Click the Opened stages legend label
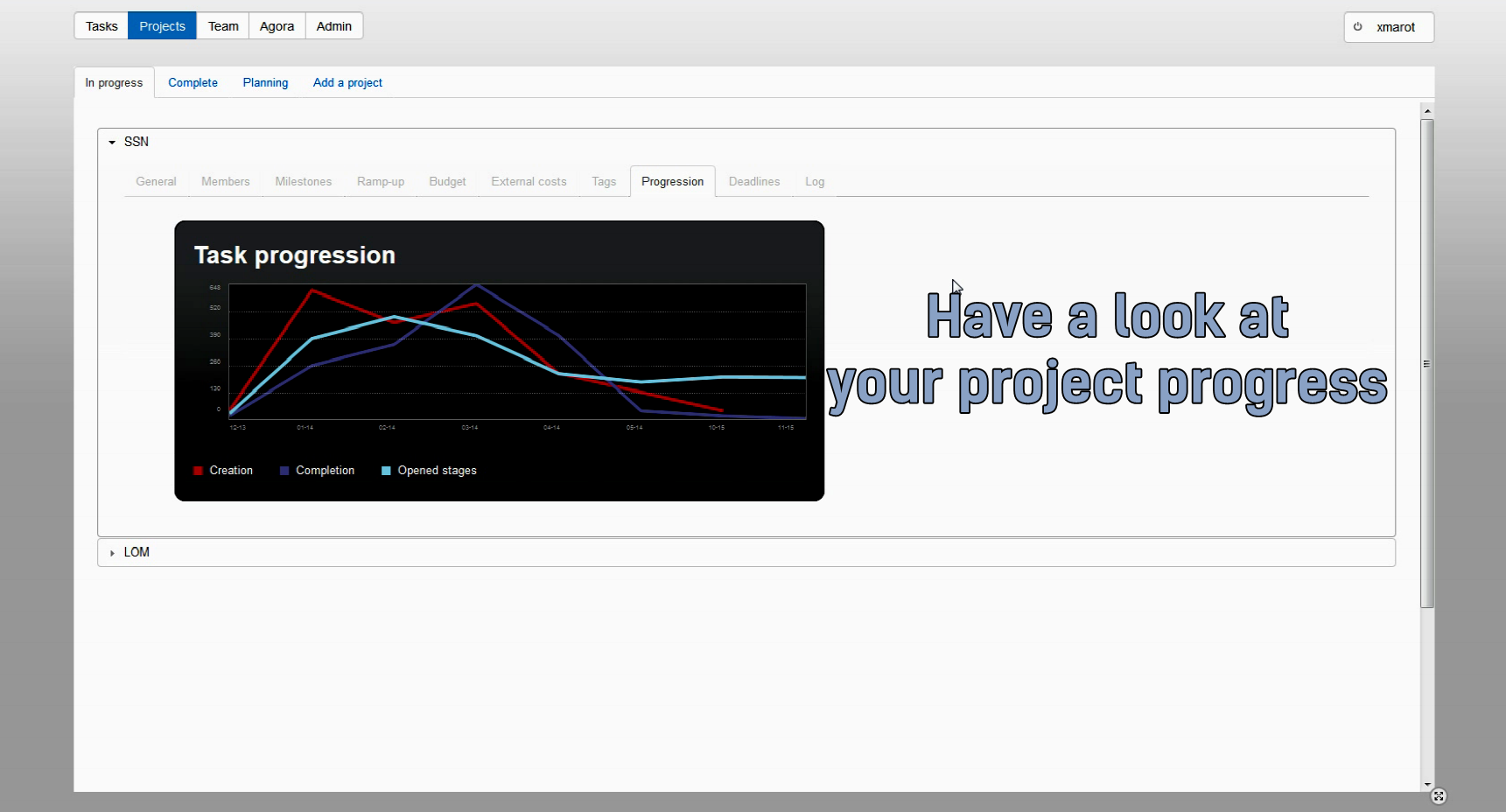The width and height of the screenshot is (1506, 812). coord(438,471)
